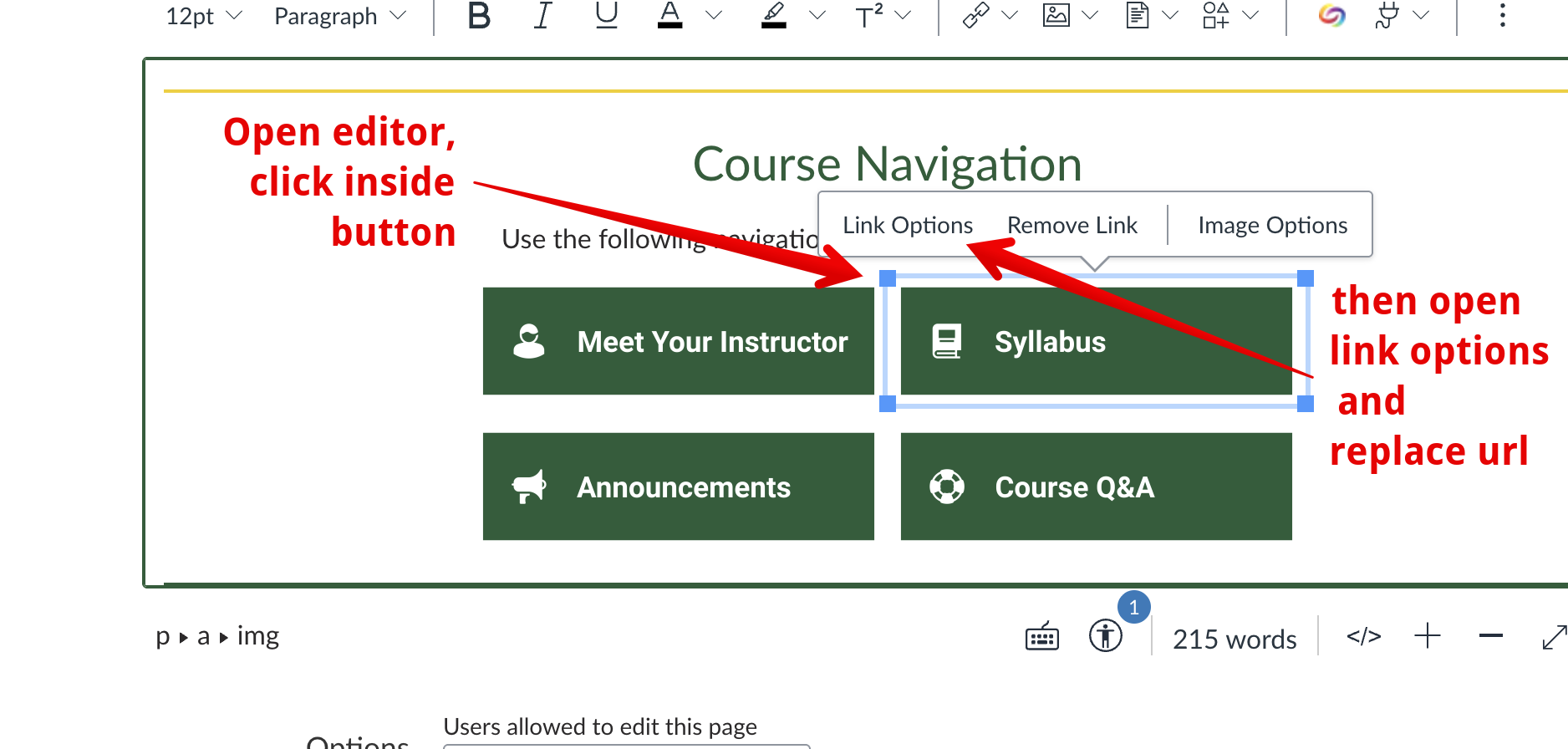The image size is (1568, 749).
Task: Open the font size 12pt dropdown
Action: click(x=203, y=17)
